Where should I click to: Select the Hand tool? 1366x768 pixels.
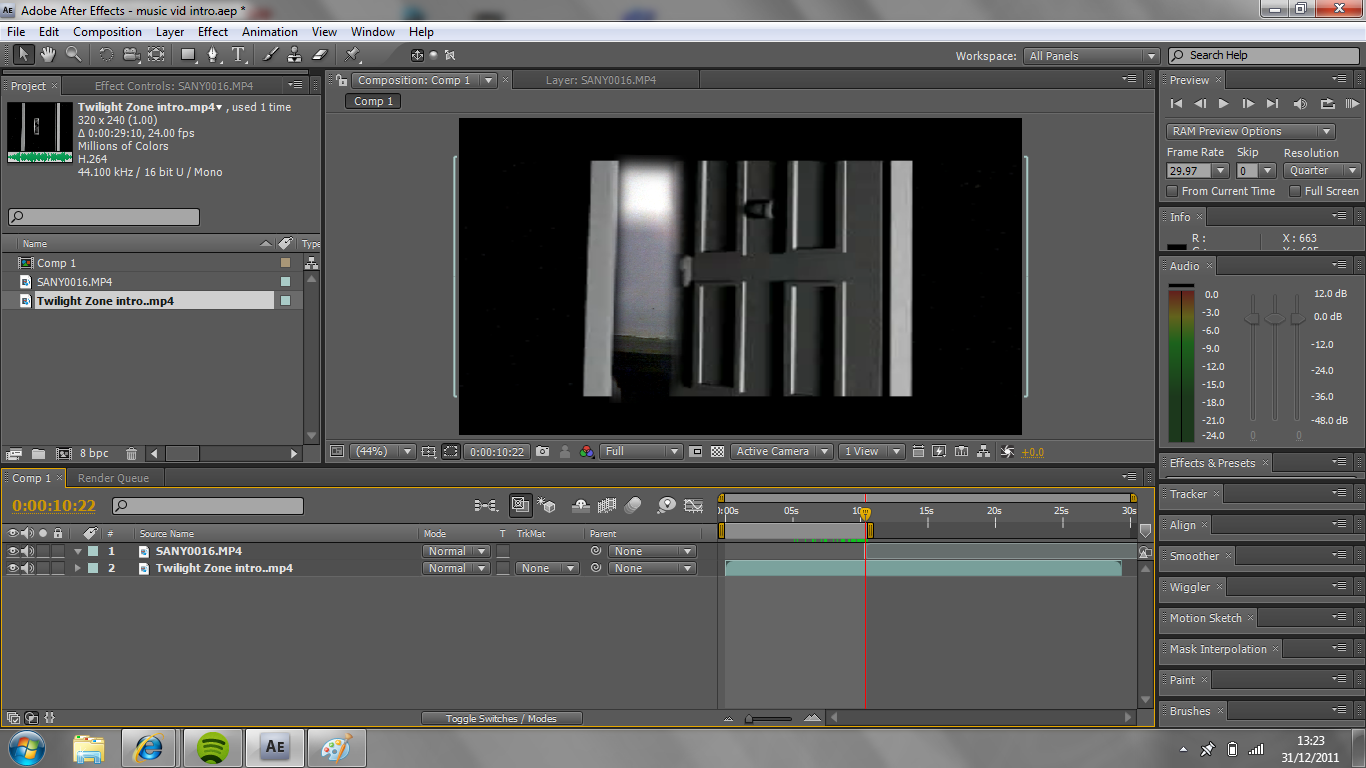(x=47, y=54)
